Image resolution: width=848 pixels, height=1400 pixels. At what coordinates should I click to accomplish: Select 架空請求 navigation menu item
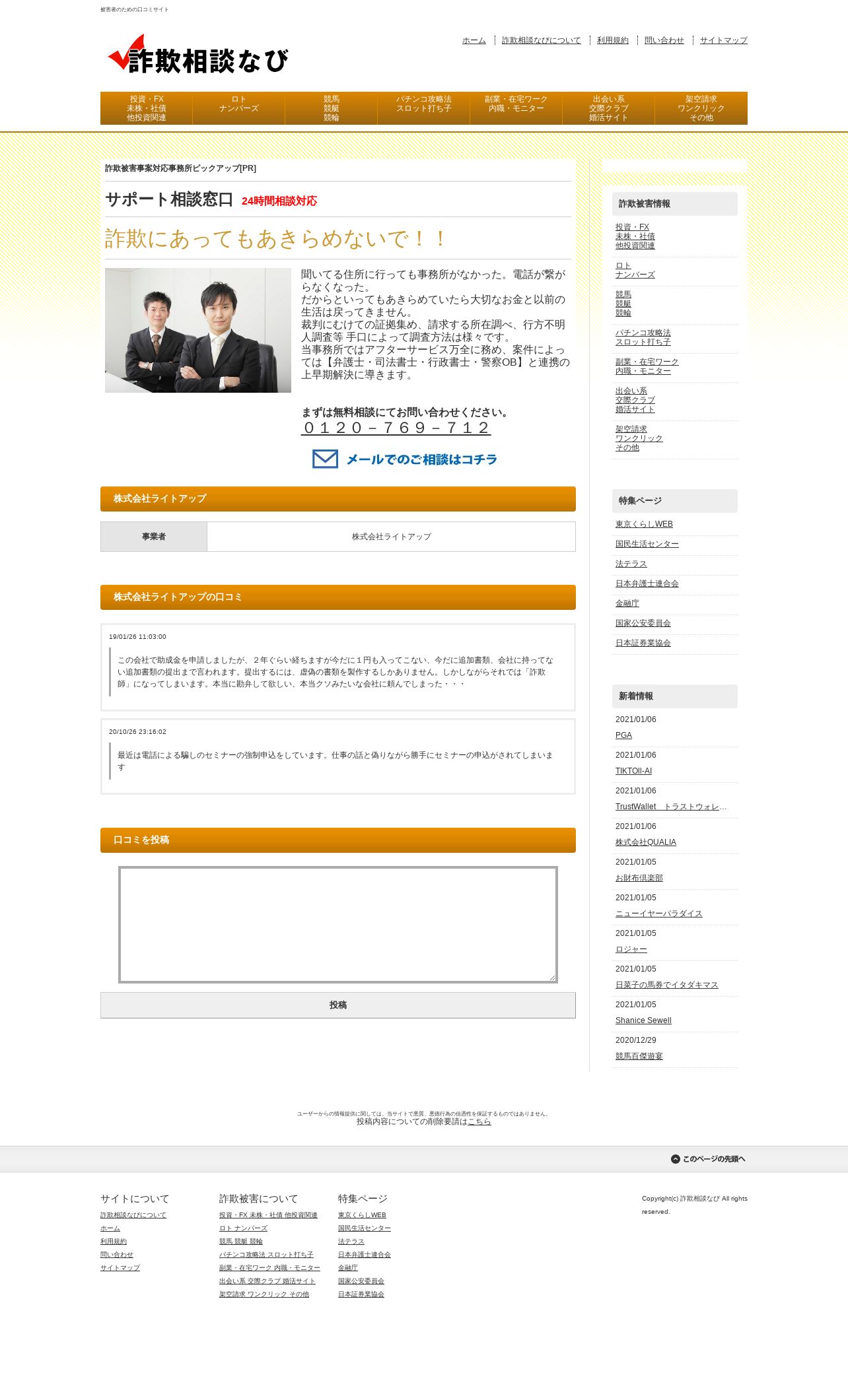point(701,108)
